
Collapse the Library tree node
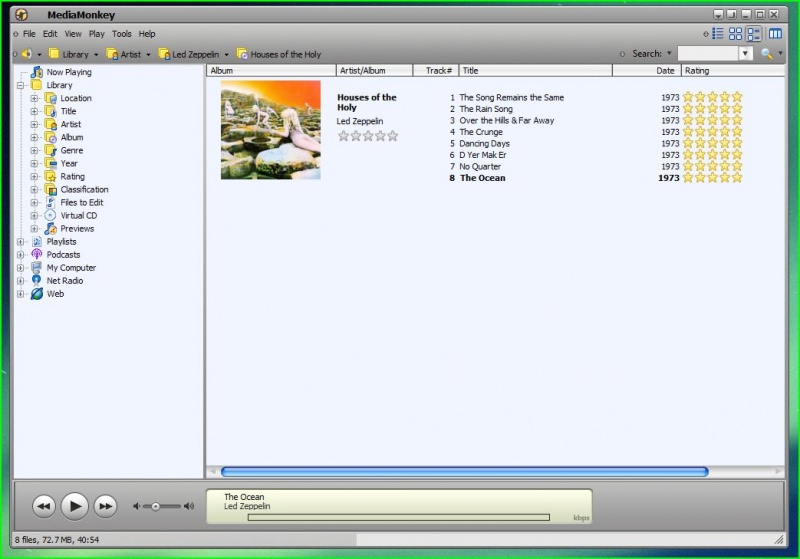tap(21, 86)
